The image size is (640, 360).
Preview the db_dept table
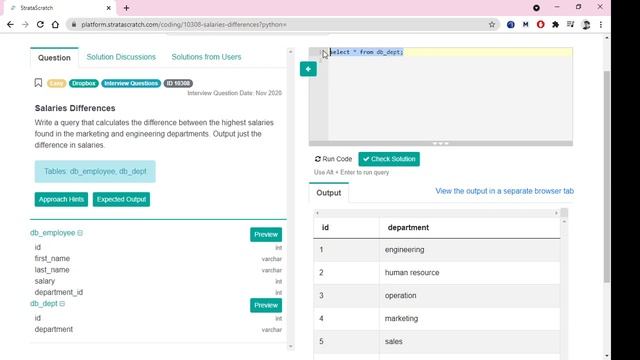[266, 305]
